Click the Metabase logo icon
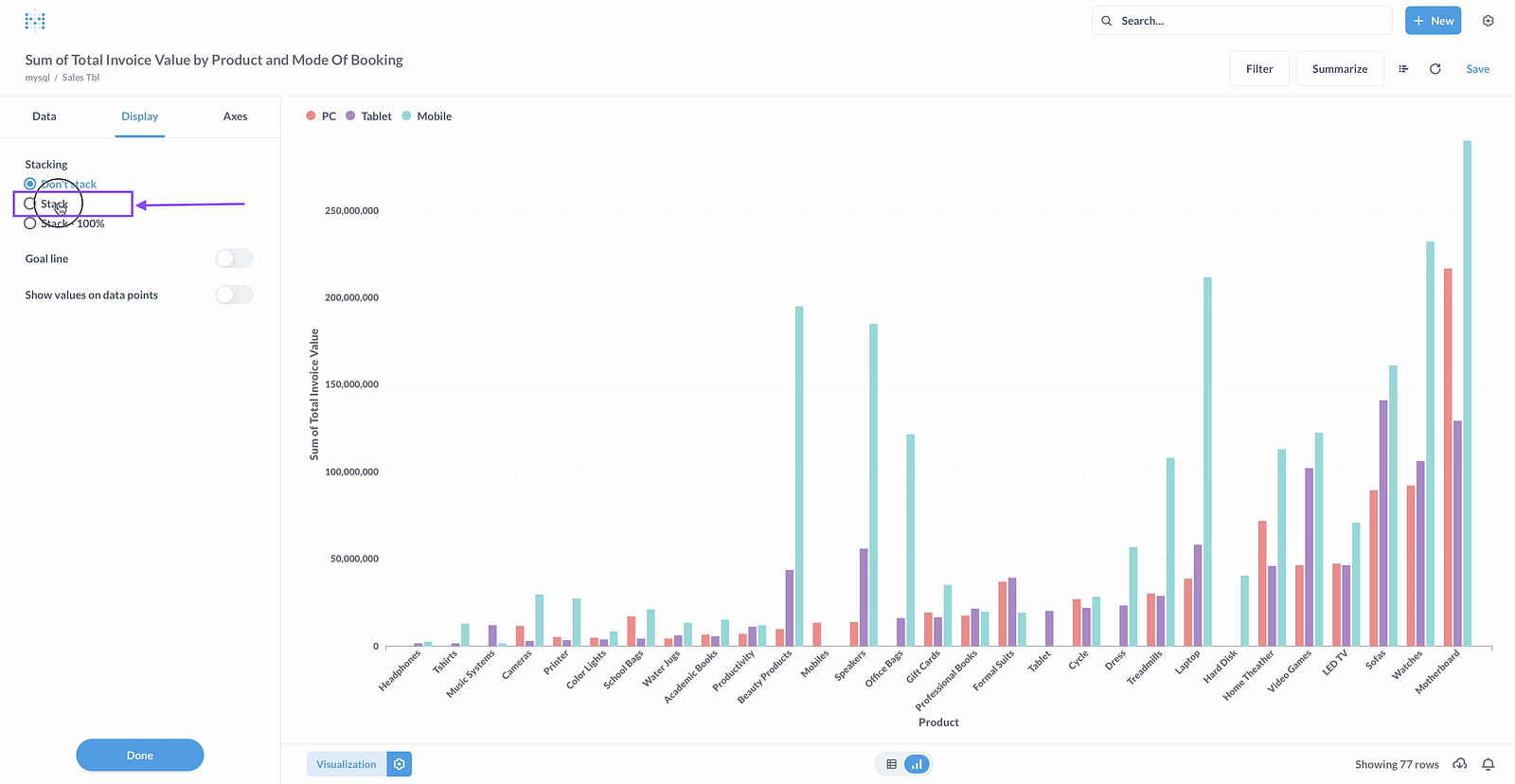This screenshot has width=1515, height=784. [x=35, y=21]
